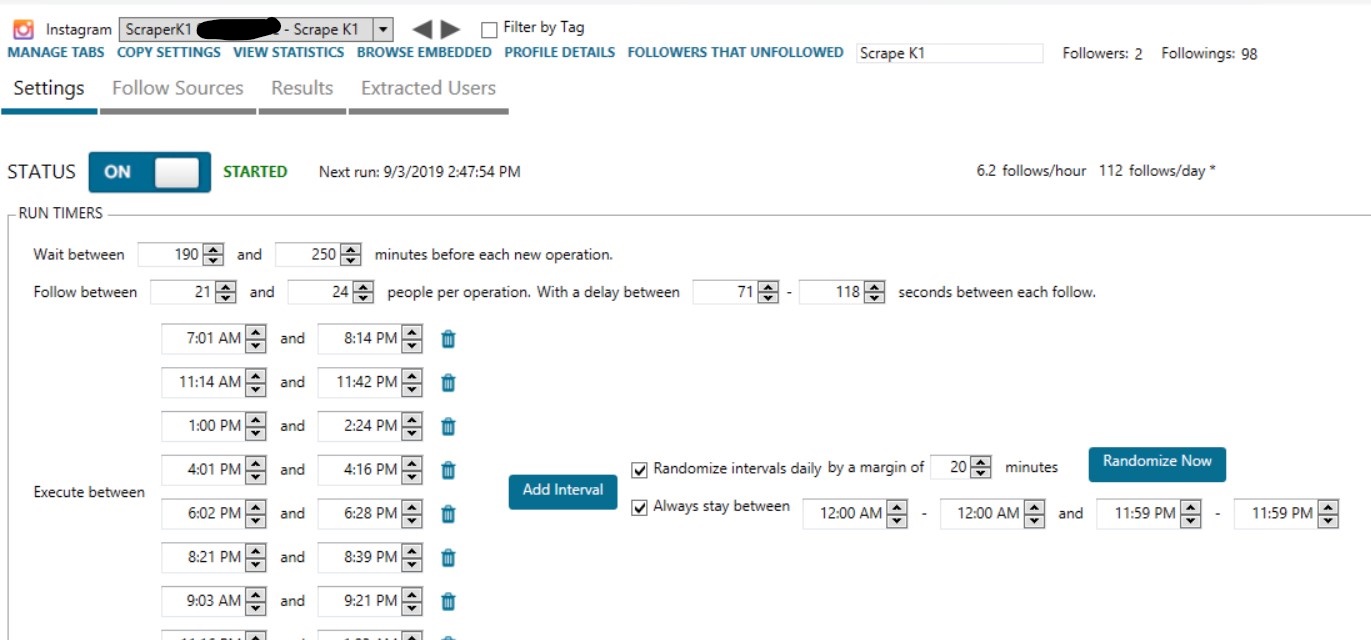Click the Instagram logo icon

pyautogui.click(x=23, y=30)
